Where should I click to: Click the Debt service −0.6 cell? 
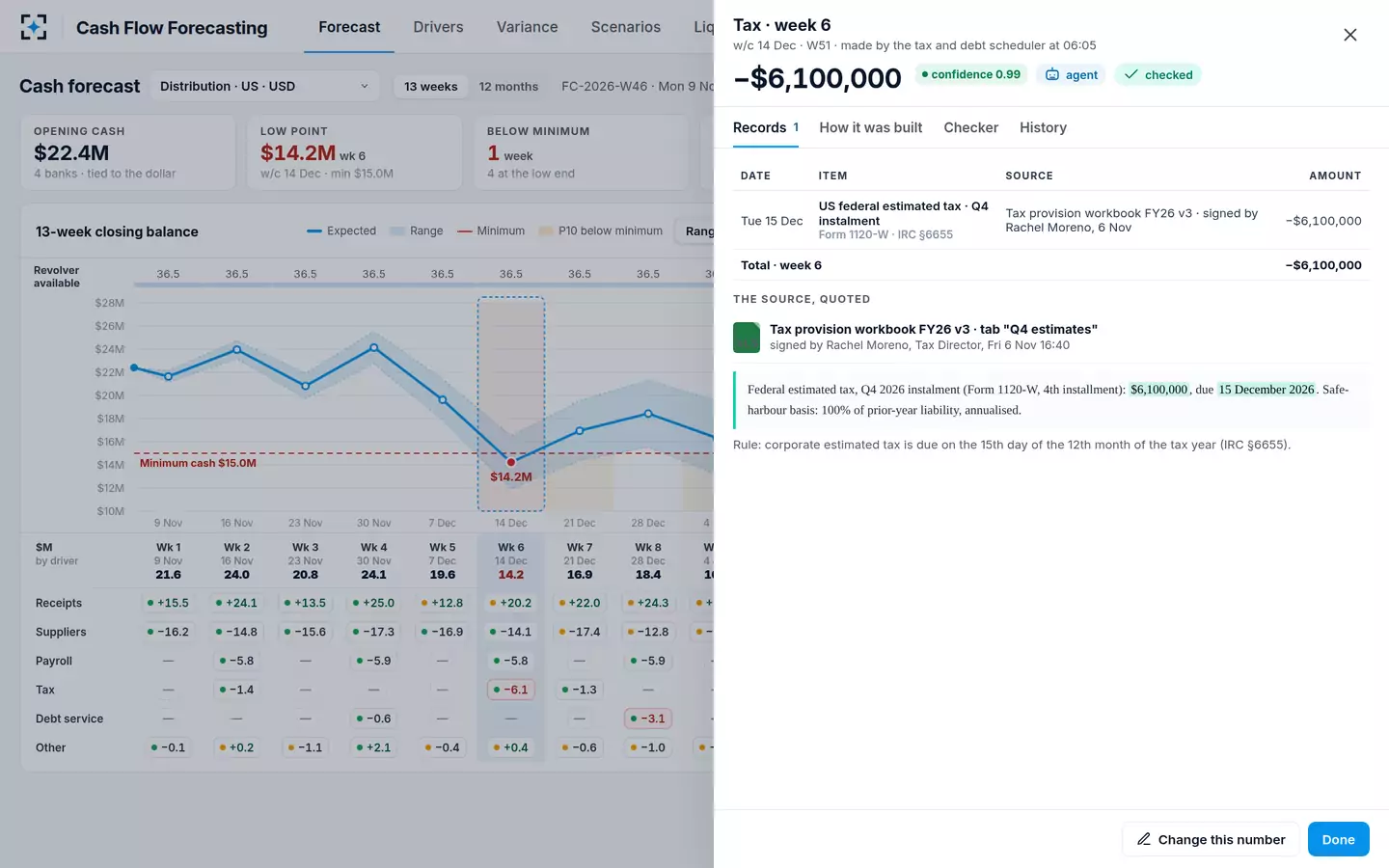pos(373,719)
